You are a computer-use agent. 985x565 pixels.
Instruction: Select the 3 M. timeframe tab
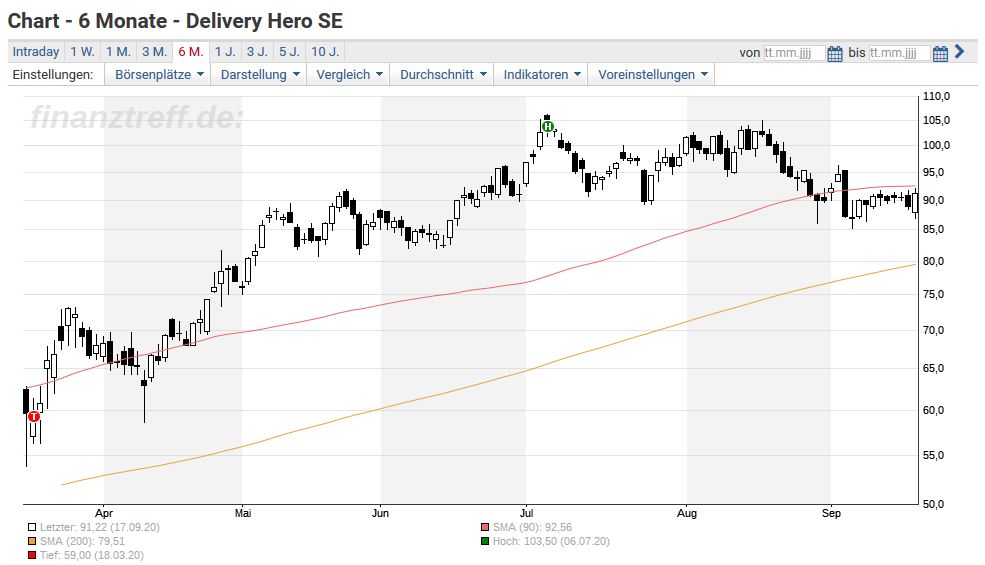click(155, 52)
